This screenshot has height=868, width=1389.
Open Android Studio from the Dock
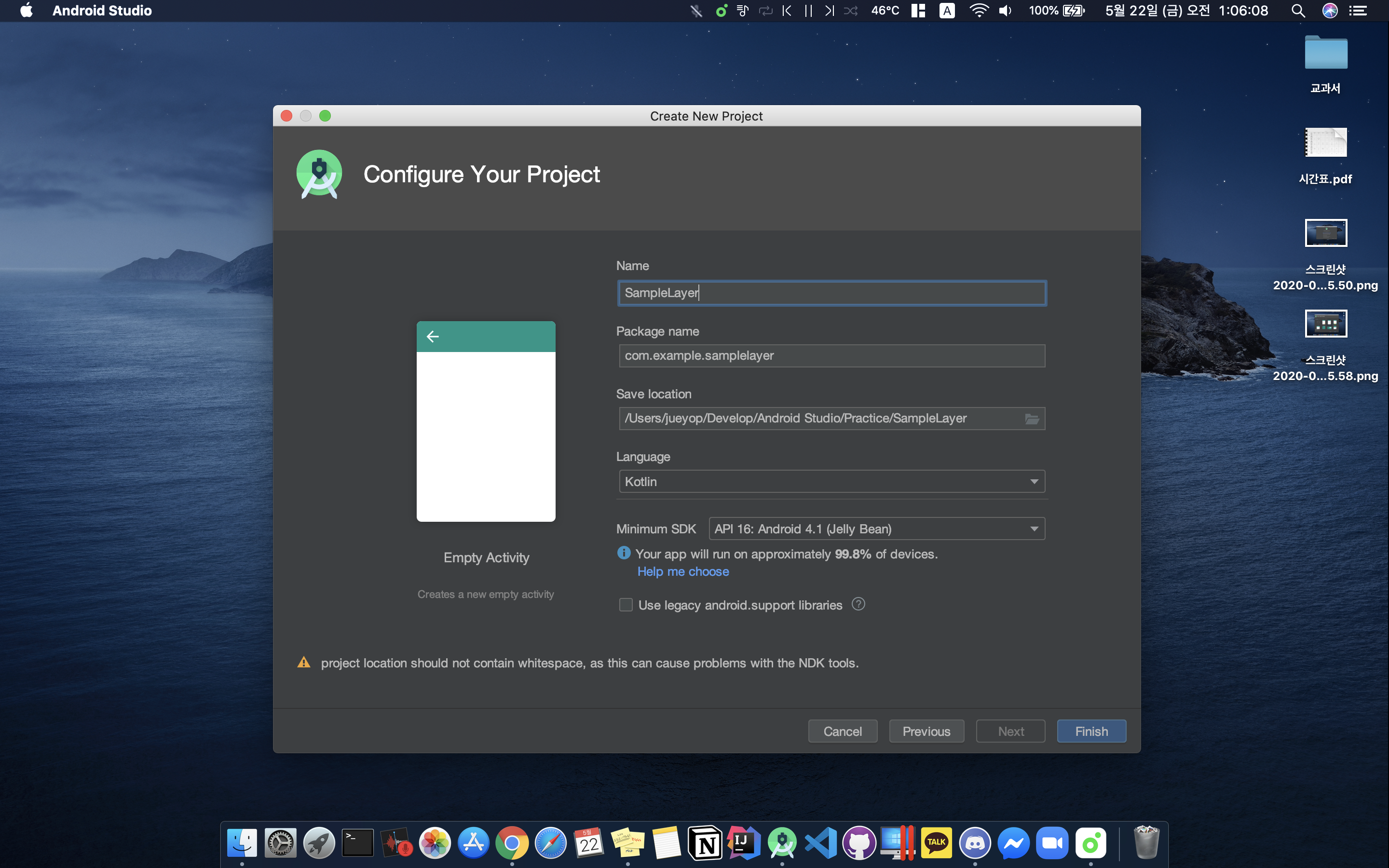tap(782, 843)
